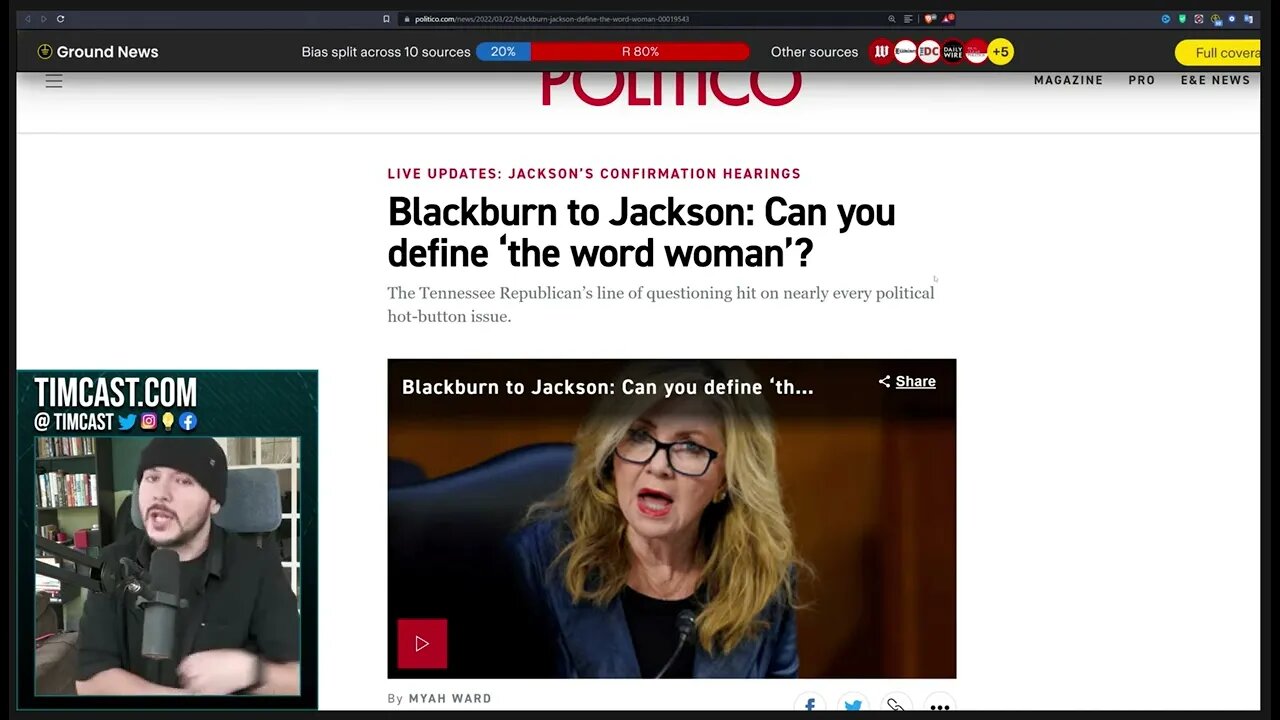
Task: Open the first red 'W' source icon
Action: [x=881, y=52]
